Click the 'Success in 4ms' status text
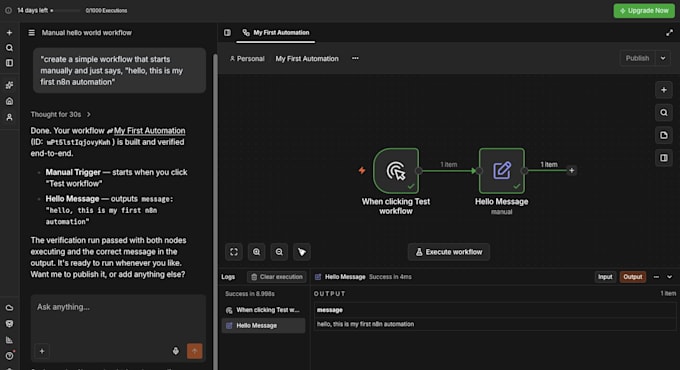The height and width of the screenshot is (370, 680). (390, 277)
